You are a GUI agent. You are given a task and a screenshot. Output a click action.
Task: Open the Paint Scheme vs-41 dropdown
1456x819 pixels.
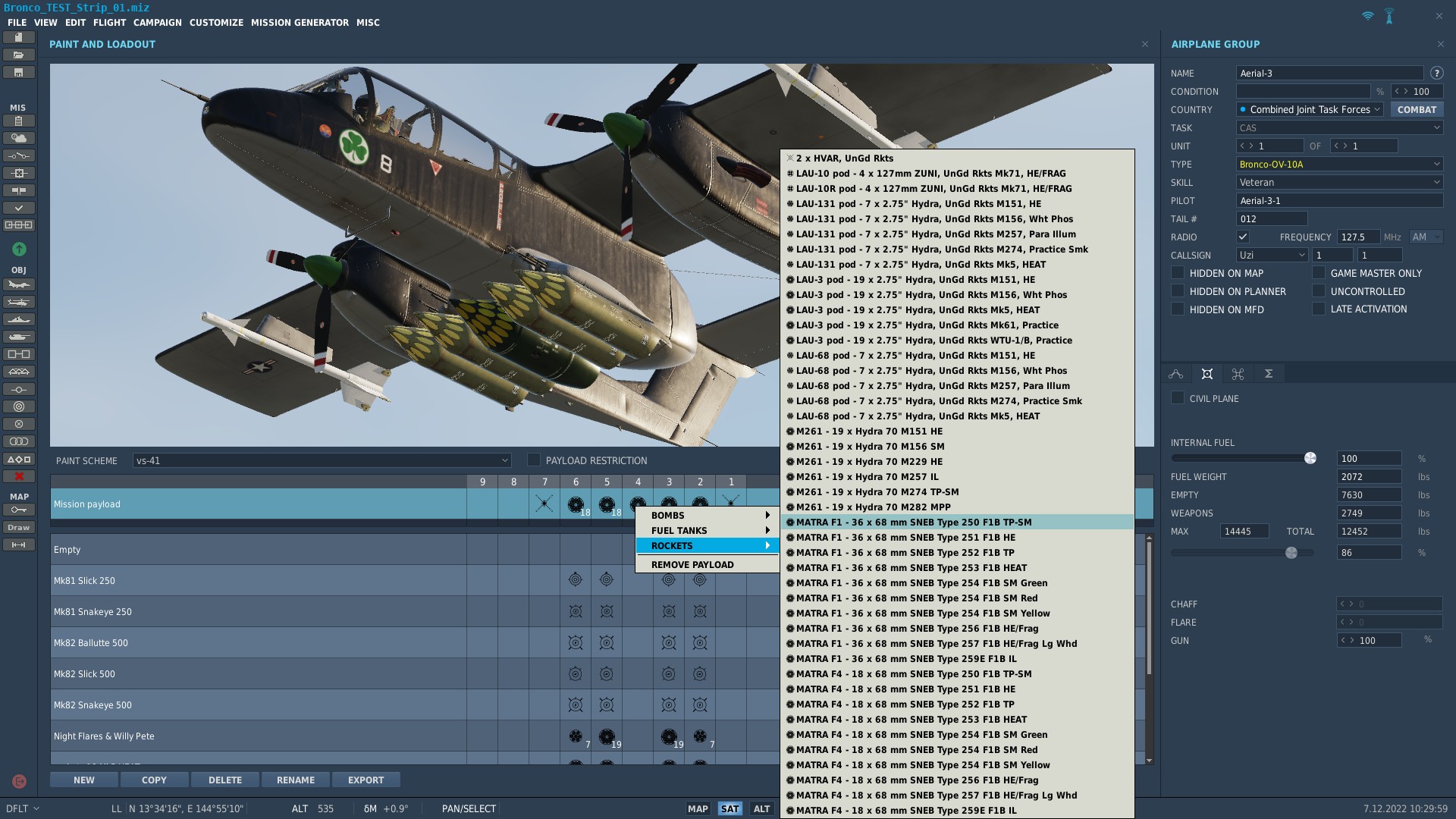322,460
